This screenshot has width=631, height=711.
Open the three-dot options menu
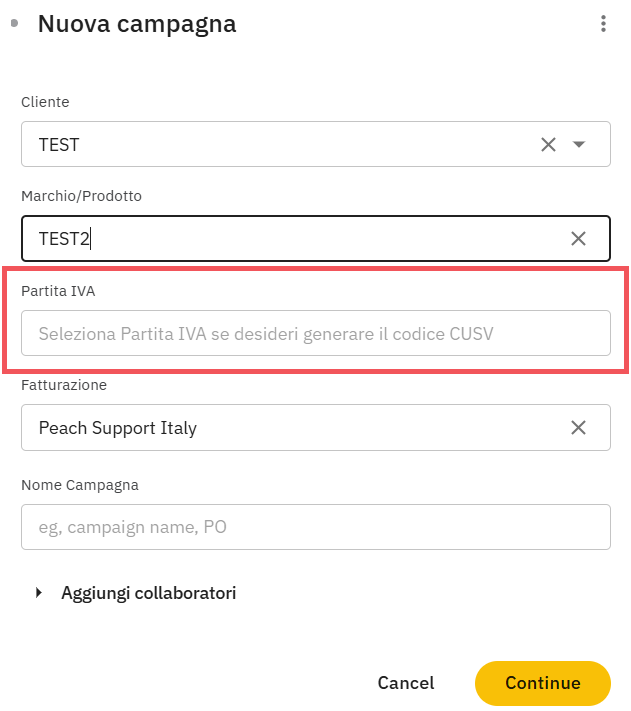click(603, 24)
